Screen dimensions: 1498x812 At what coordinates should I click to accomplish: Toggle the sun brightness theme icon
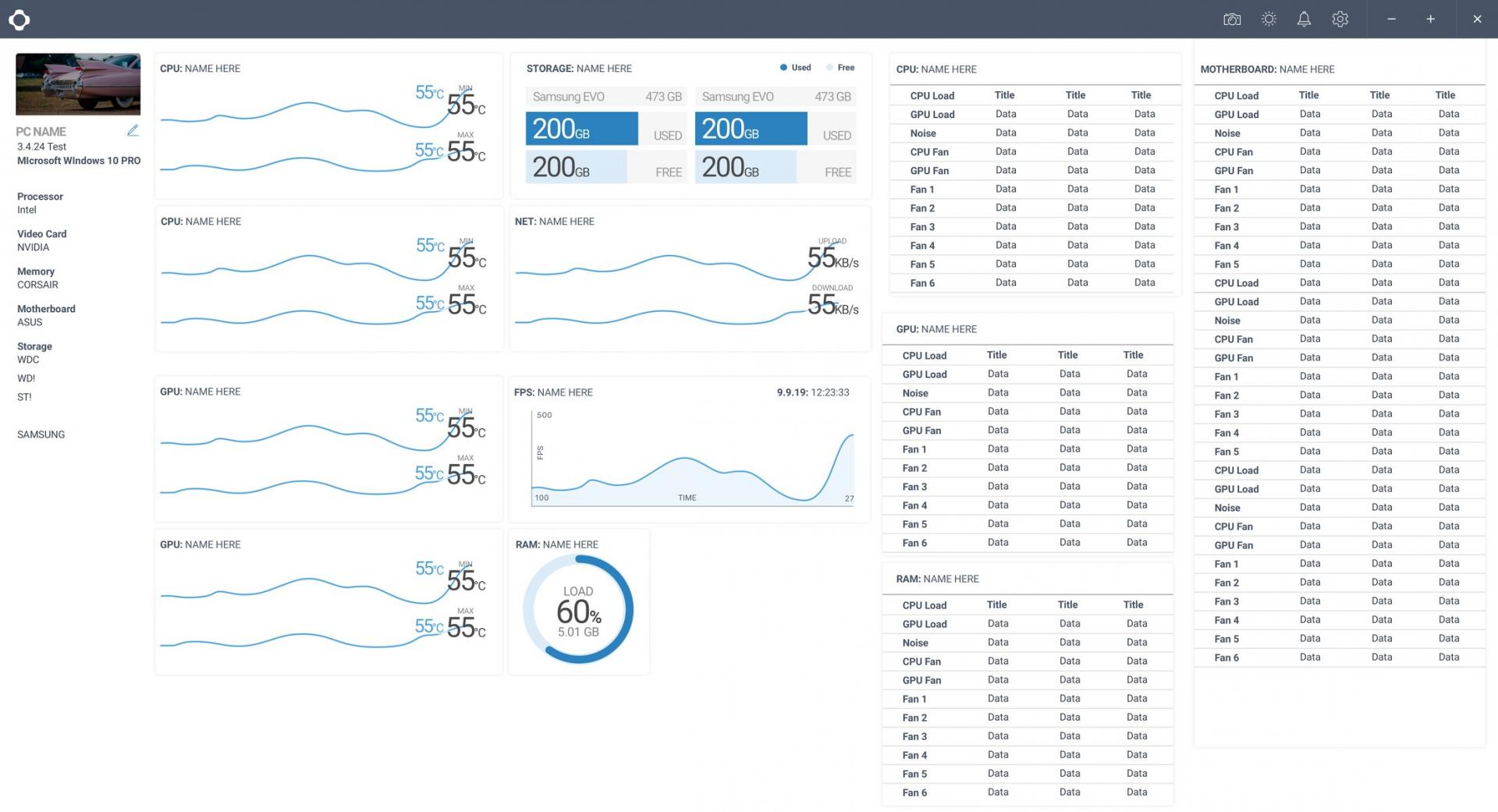click(x=1269, y=20)
